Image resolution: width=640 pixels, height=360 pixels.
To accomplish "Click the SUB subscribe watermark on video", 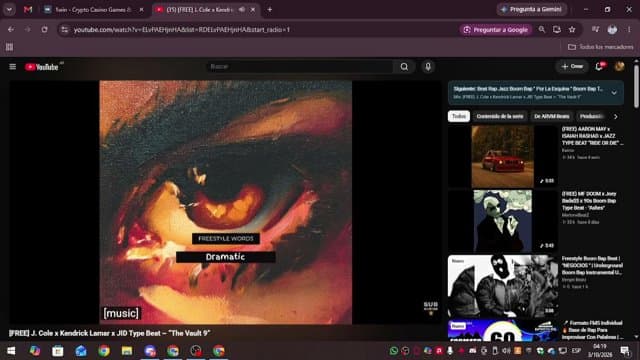I will tap(431, 308).
